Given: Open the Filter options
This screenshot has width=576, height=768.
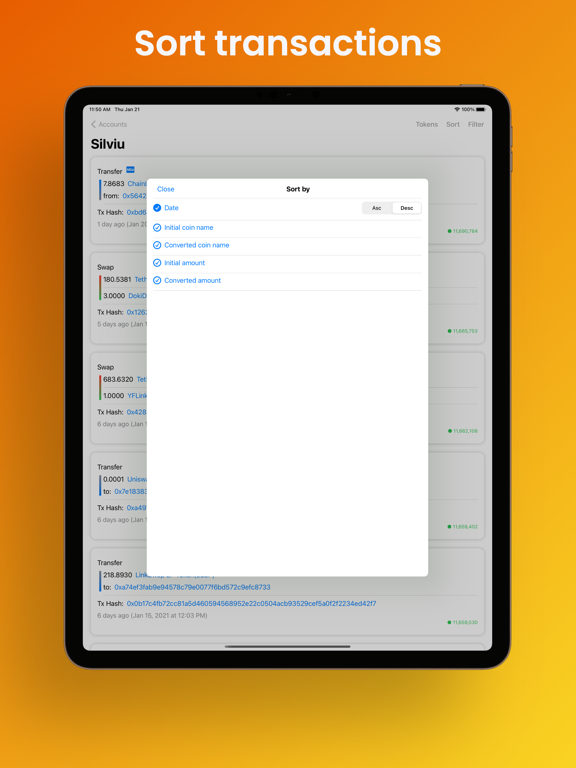Looking at the screenshot, I should click(x=476, y=124).
